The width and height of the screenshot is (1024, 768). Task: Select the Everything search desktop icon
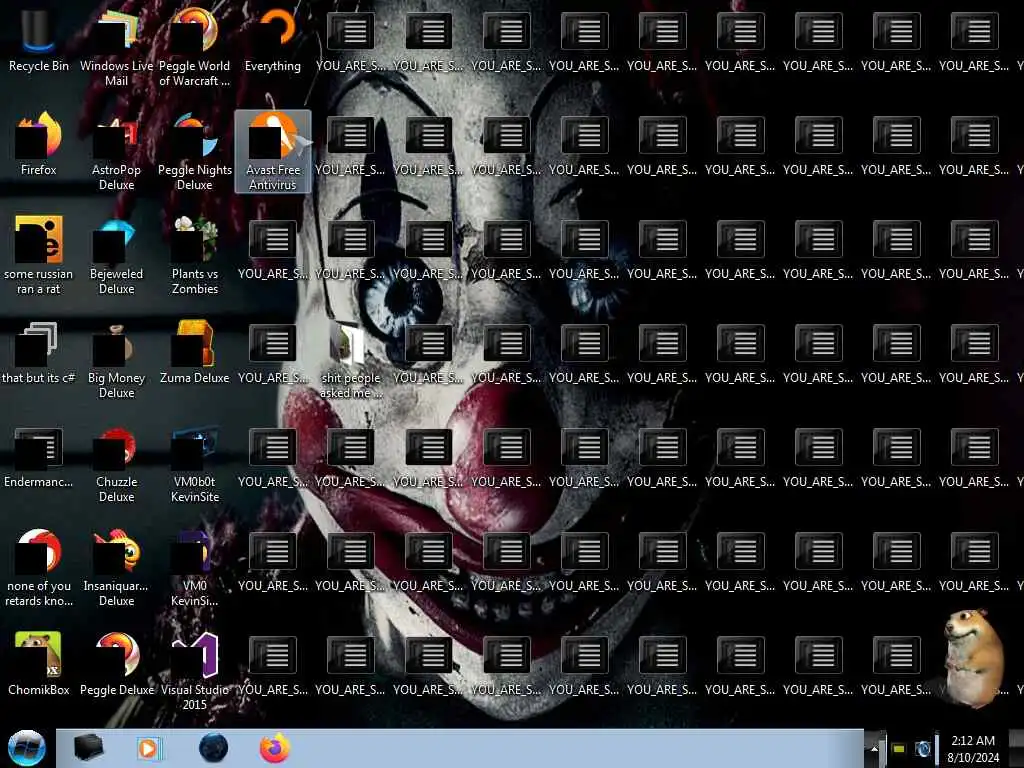(x=273, y=40)
